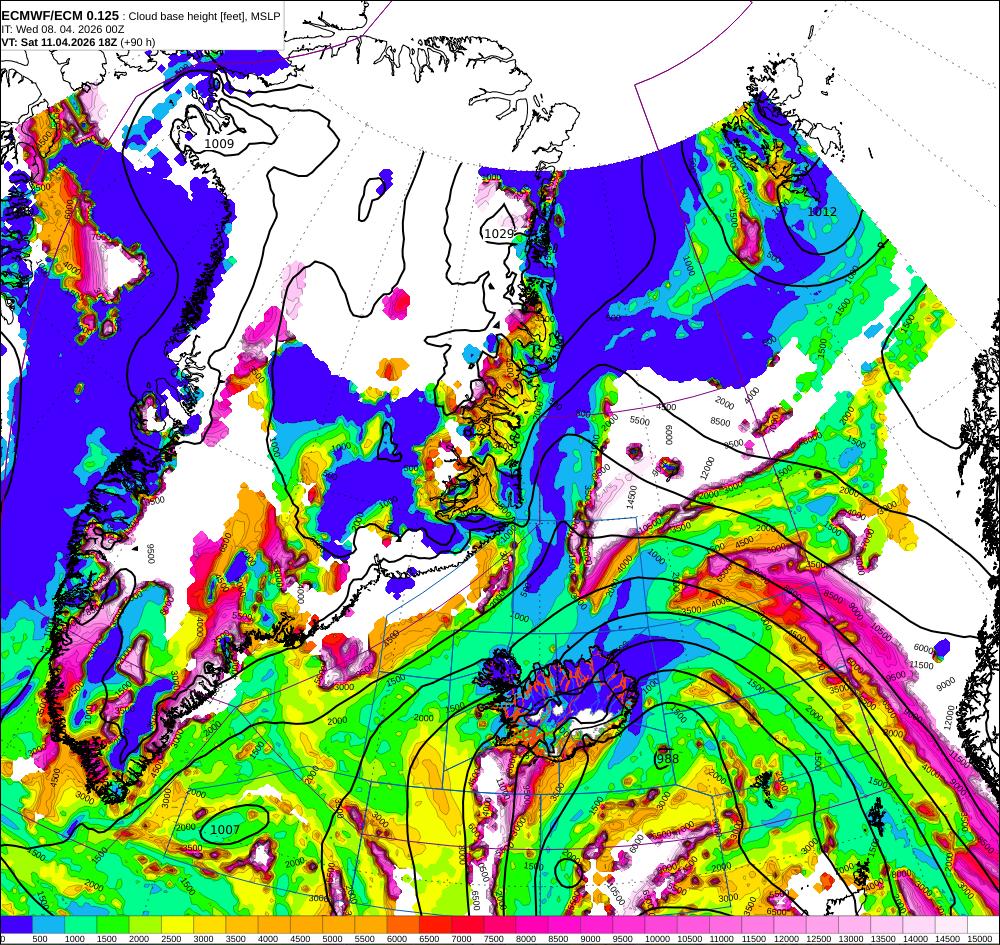The image size is (1000, 945).
Task: Click the legend label '3000'
Action: [x=202, y=939]
